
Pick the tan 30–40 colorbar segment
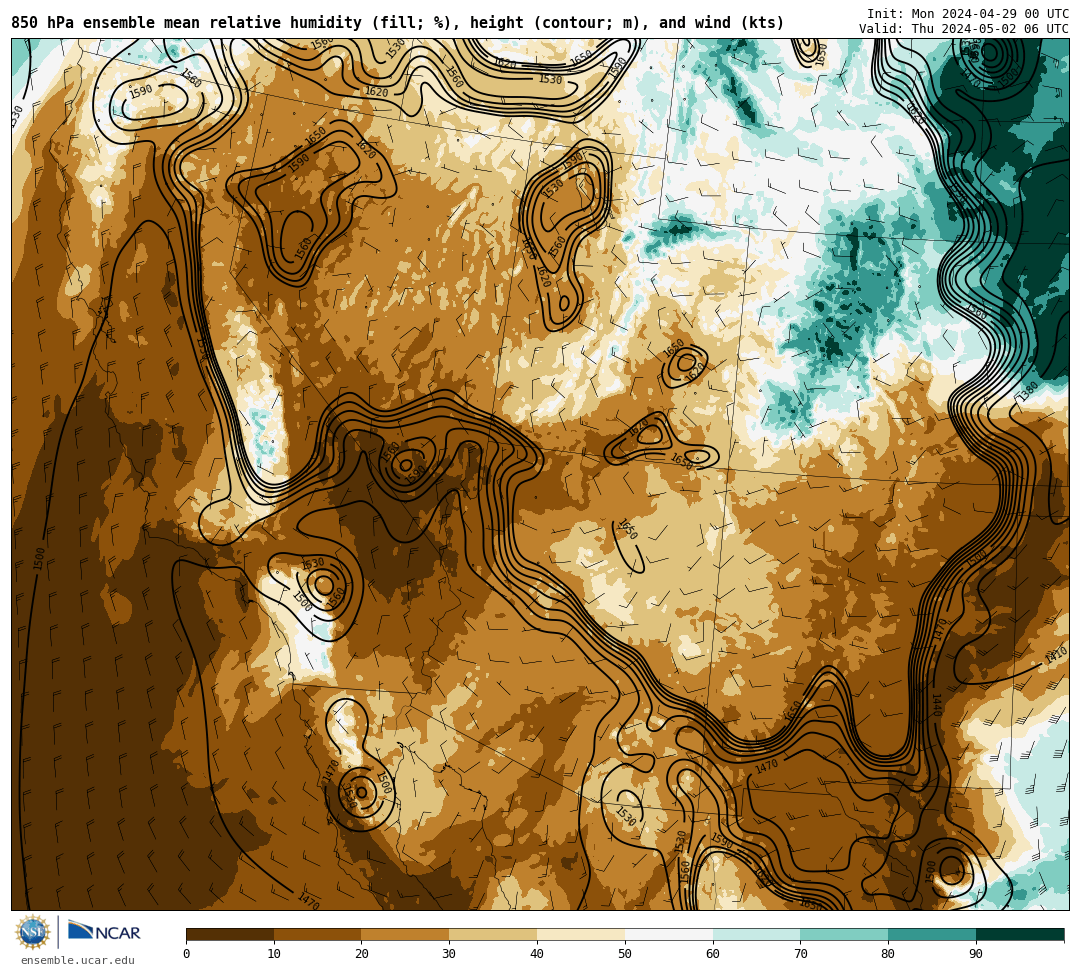coord(493,934)
